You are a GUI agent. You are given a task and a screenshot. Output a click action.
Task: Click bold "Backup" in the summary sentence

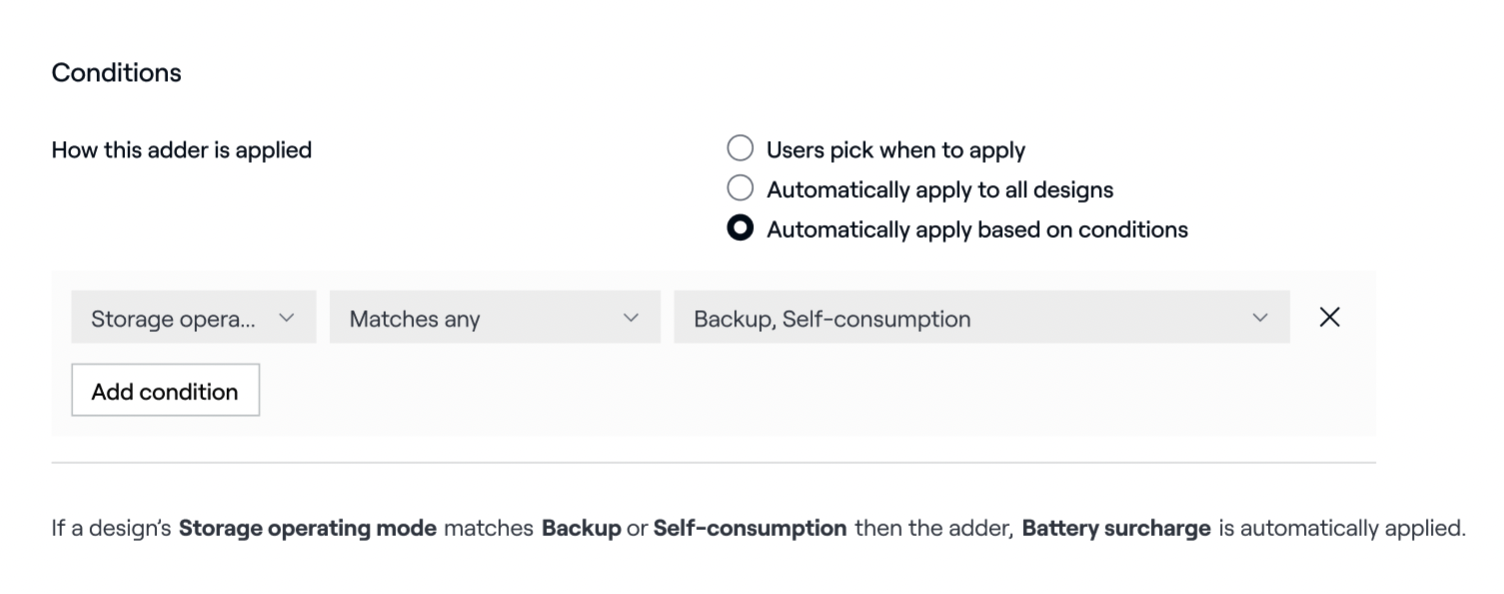581,528
